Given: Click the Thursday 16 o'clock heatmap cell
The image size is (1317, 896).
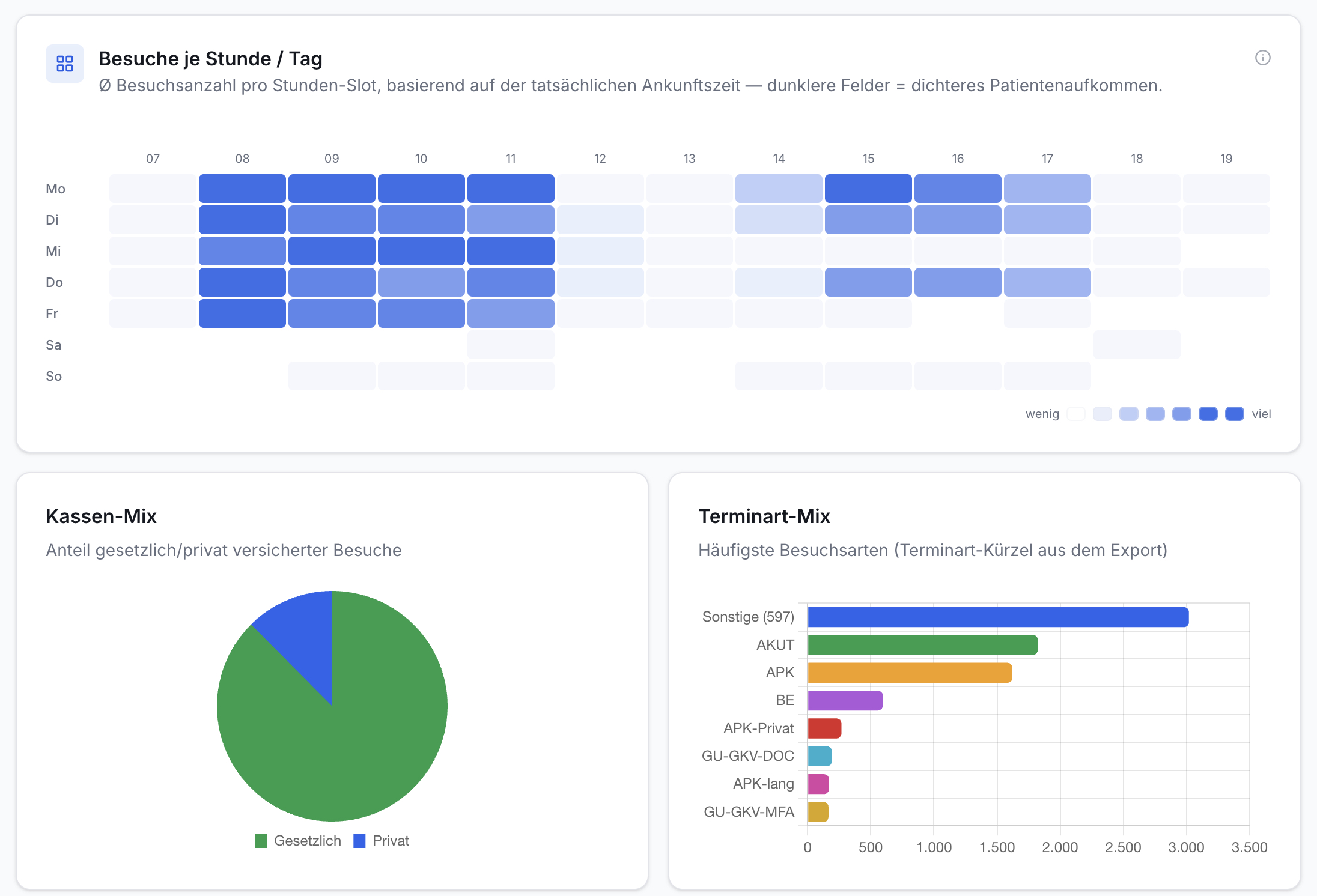Looking at the screenshot, I should pos(958,282).
